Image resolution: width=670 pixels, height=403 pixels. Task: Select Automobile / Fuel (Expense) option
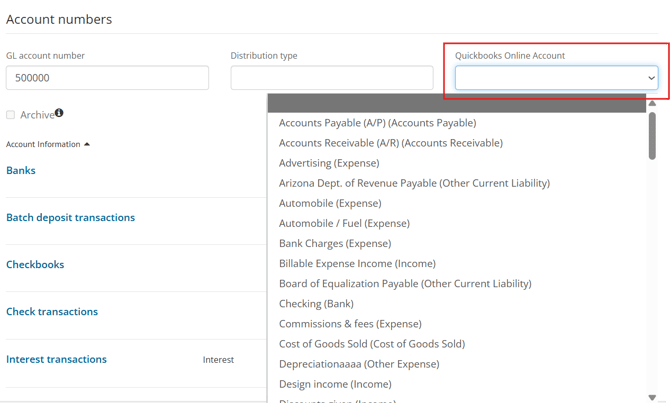[x=344, y=223]
